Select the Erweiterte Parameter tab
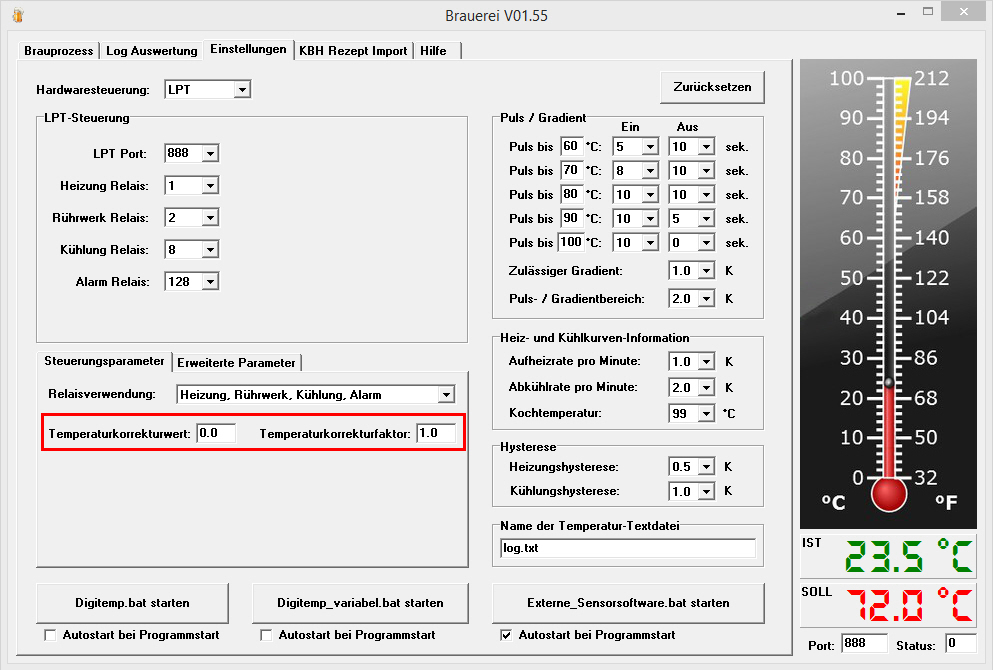 tap(237, 363)
